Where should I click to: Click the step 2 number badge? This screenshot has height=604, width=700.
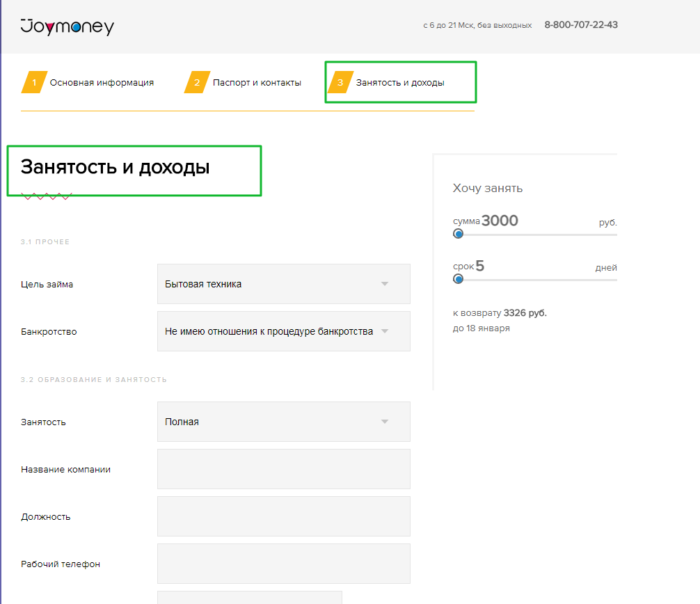(x=196, y=82)
